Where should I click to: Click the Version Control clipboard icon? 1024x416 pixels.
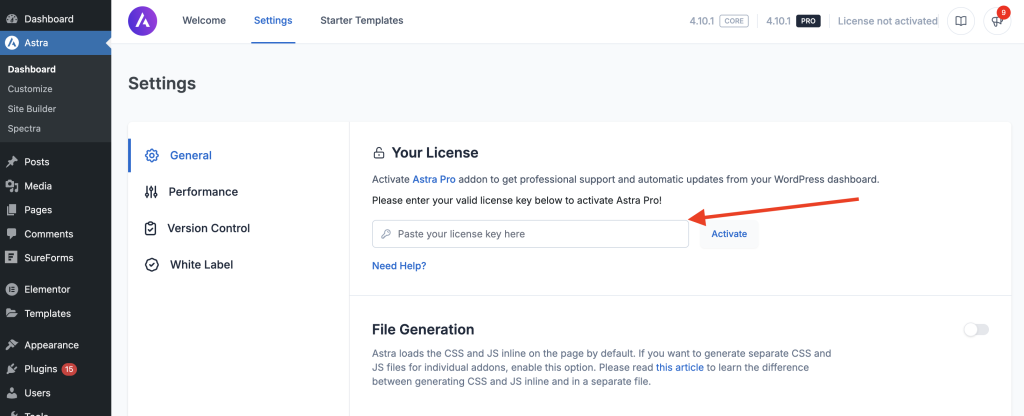click(x=151, y=228)
